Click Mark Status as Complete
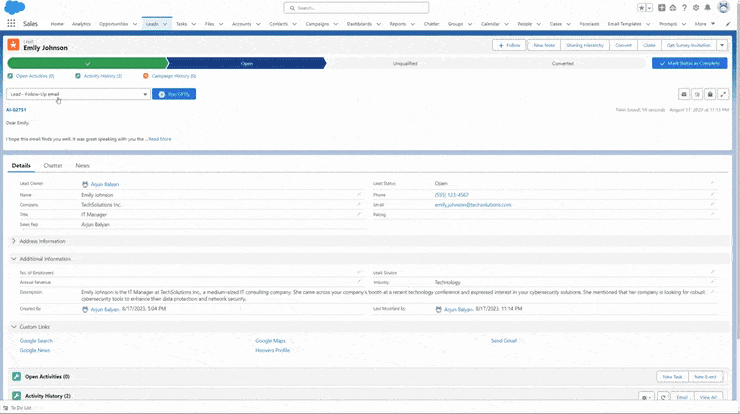The width and height of the screenshot is (740, 414). point(690,63)
